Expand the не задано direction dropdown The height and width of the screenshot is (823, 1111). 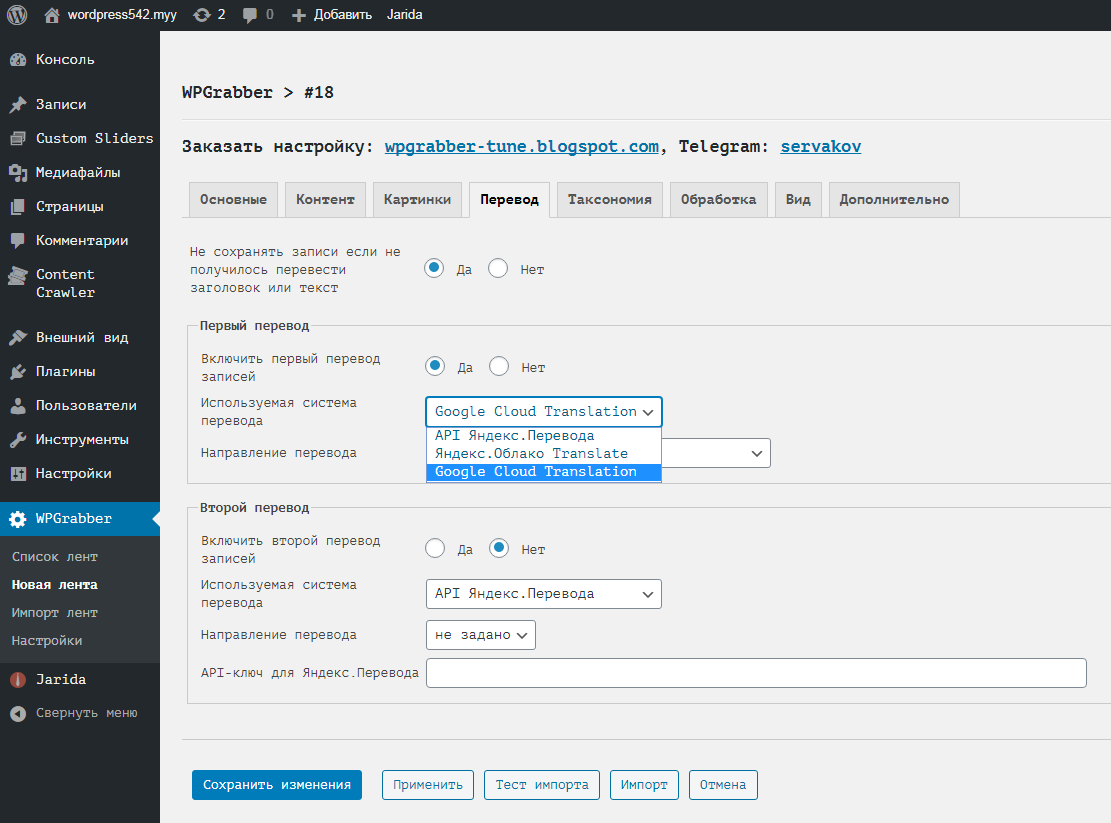(x=480, y=634)
